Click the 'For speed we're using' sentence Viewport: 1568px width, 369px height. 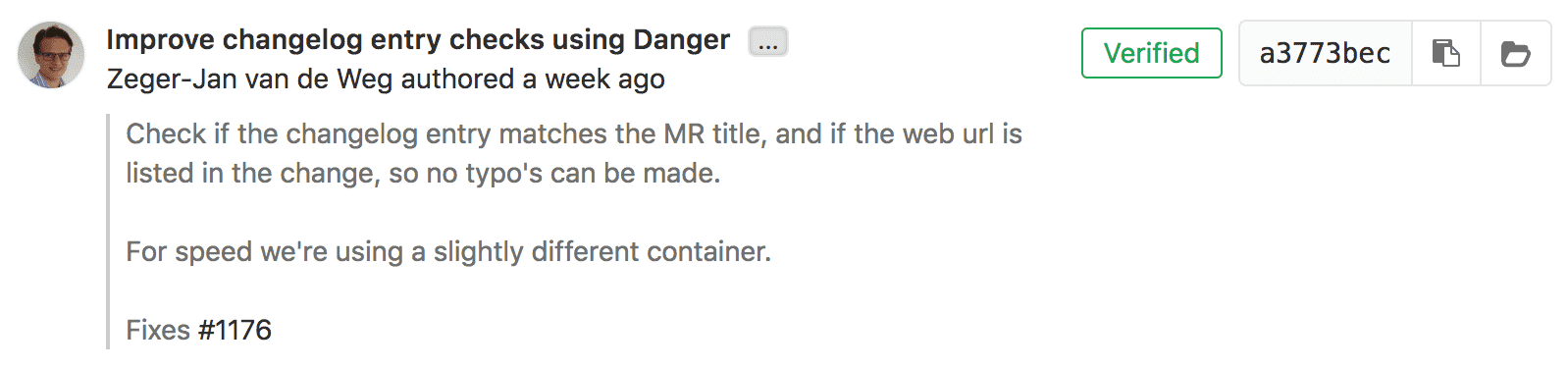pyautogui.click(x=448, y=251)
